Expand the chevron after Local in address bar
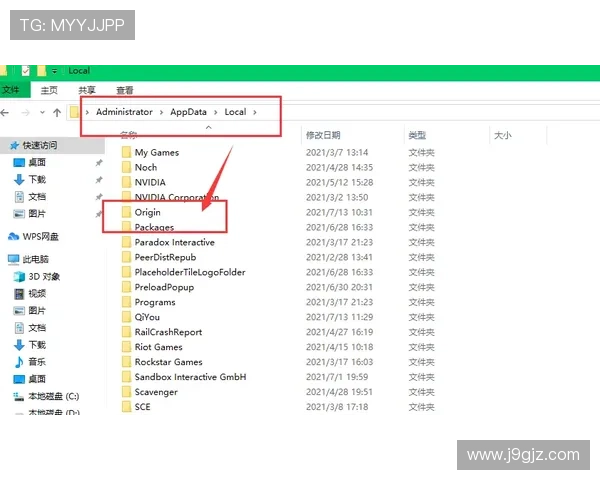Image resolution: width=600 pixels, height=480 pixels. coord(255,112)
